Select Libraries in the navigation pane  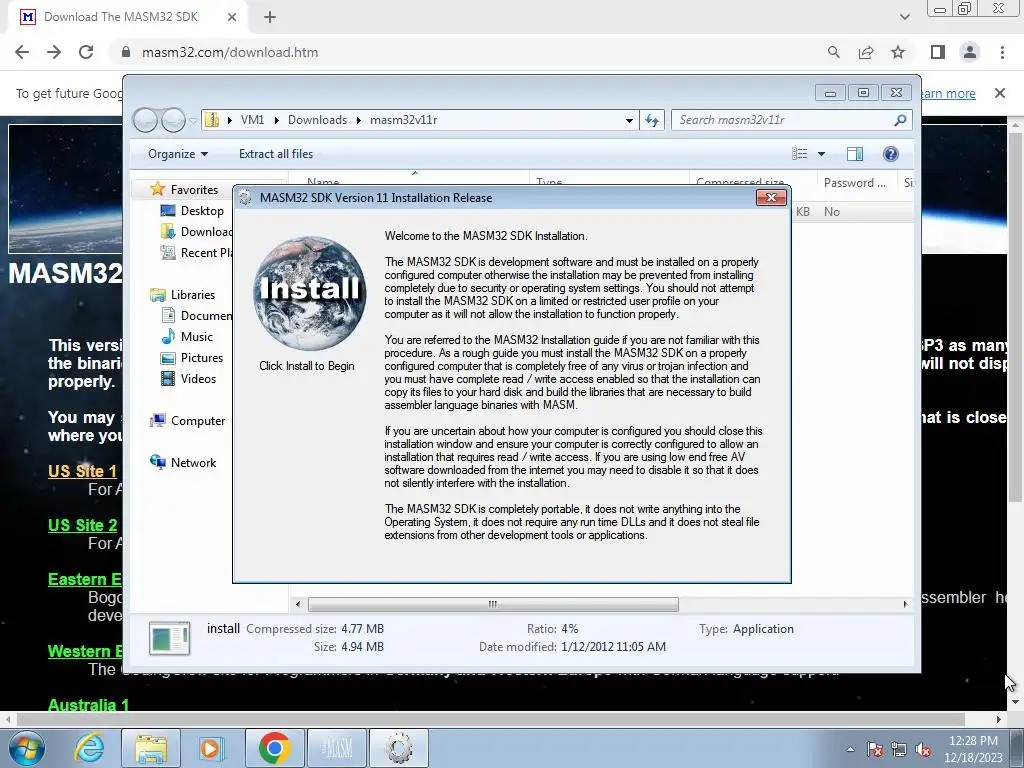[x=193, y=295]
